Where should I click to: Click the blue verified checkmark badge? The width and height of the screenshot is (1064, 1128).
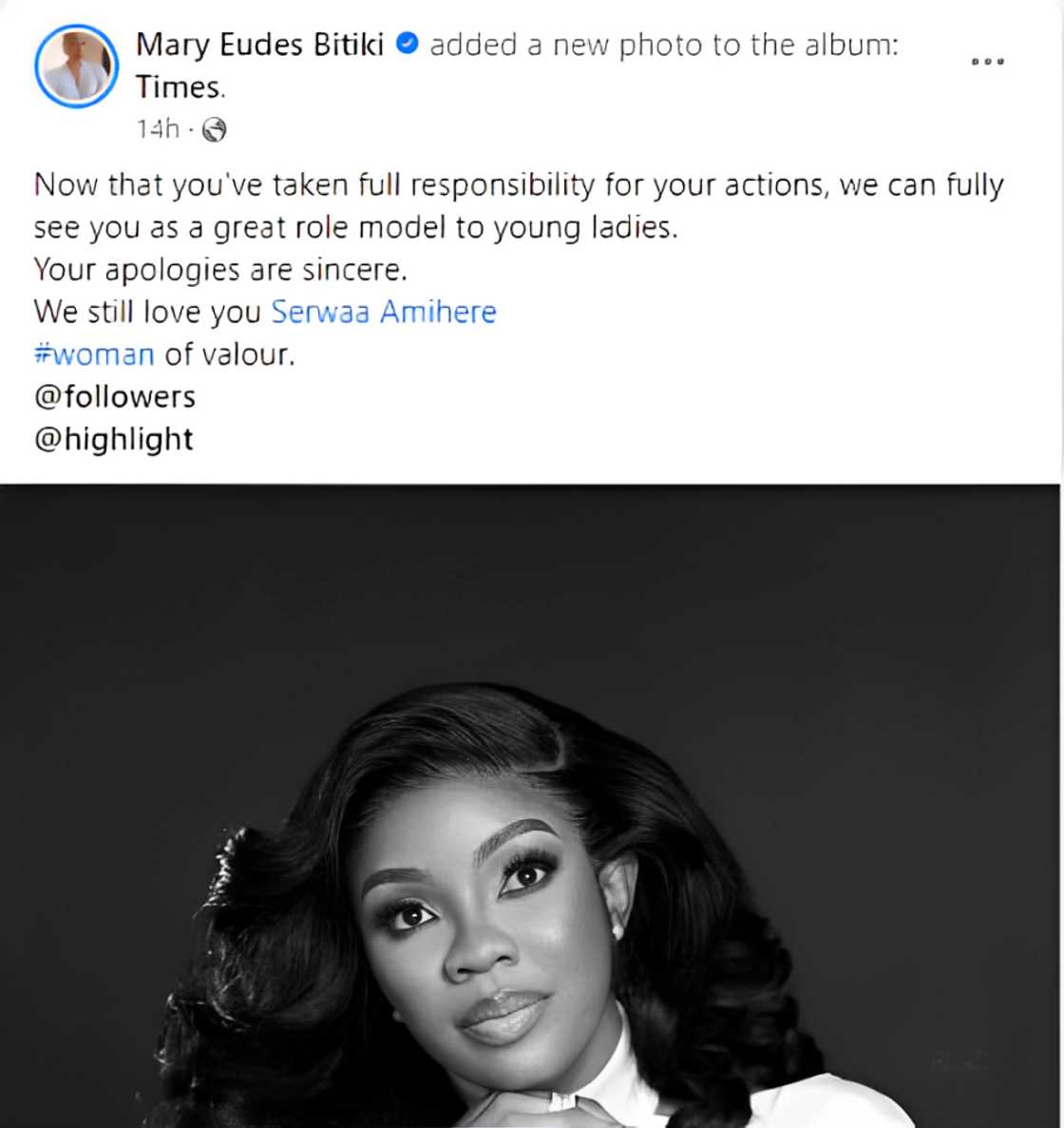click(x=408, y=43)
